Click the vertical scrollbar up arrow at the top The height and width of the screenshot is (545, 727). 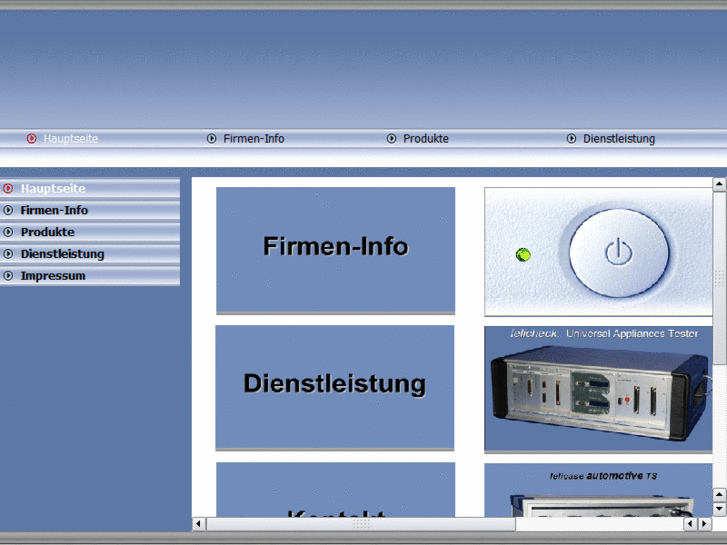(x=719, y=184)
